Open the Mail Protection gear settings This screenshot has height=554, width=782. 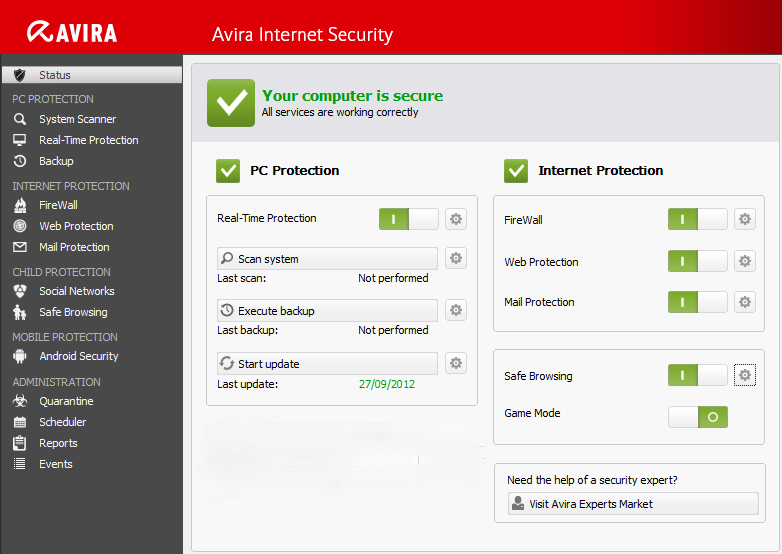click(745, 302)
